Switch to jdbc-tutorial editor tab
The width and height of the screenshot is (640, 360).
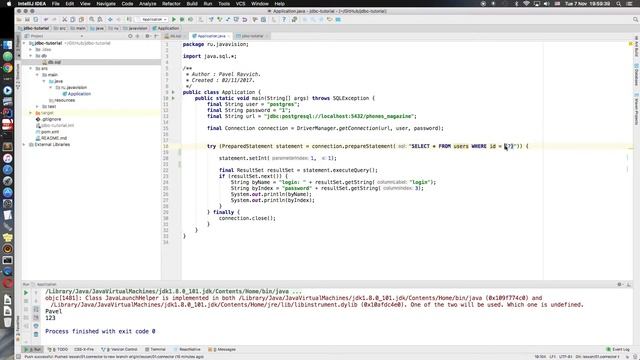[x=252, y=36]
